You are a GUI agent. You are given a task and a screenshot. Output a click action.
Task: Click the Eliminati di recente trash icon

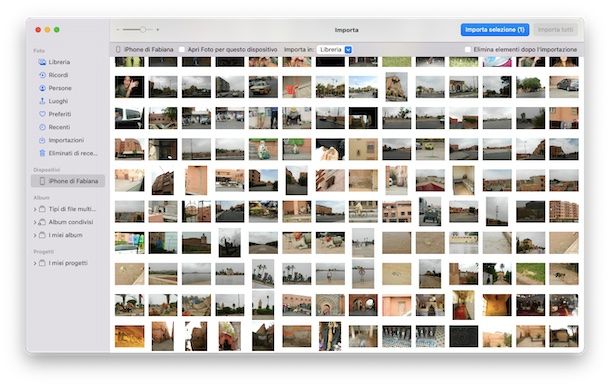pyautogui.click(x=42, y=153)
